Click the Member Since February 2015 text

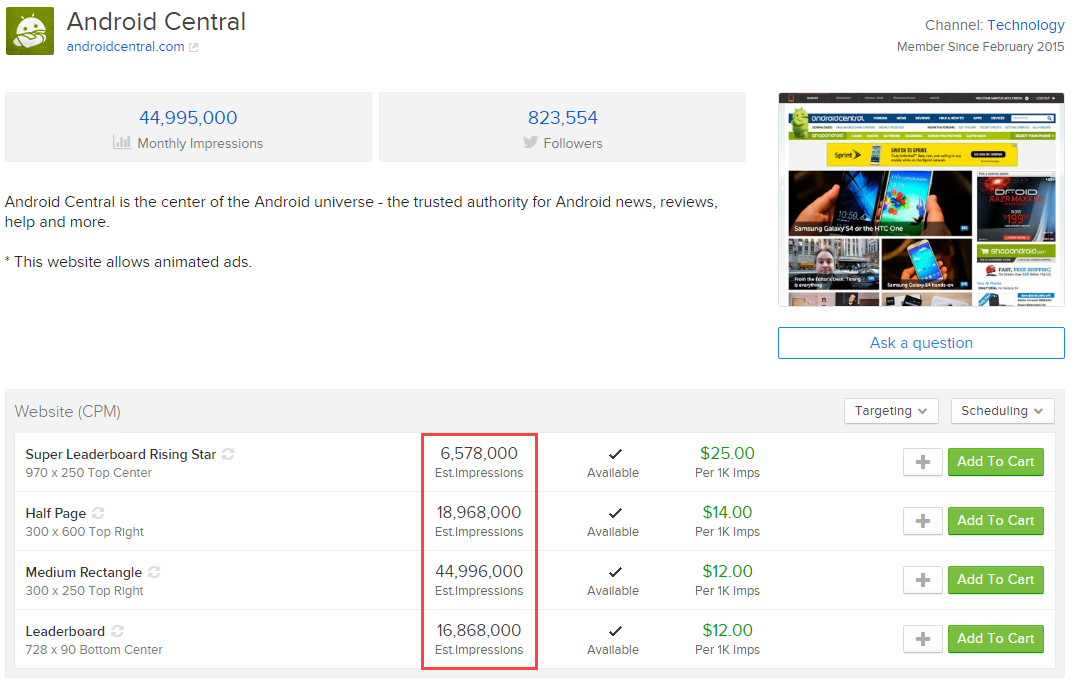click(981, 47)
